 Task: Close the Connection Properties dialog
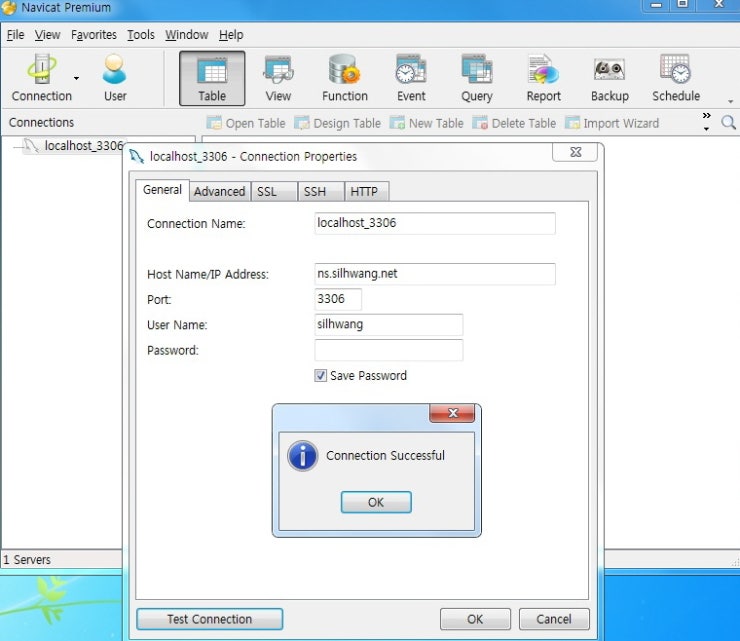point(575,152)
